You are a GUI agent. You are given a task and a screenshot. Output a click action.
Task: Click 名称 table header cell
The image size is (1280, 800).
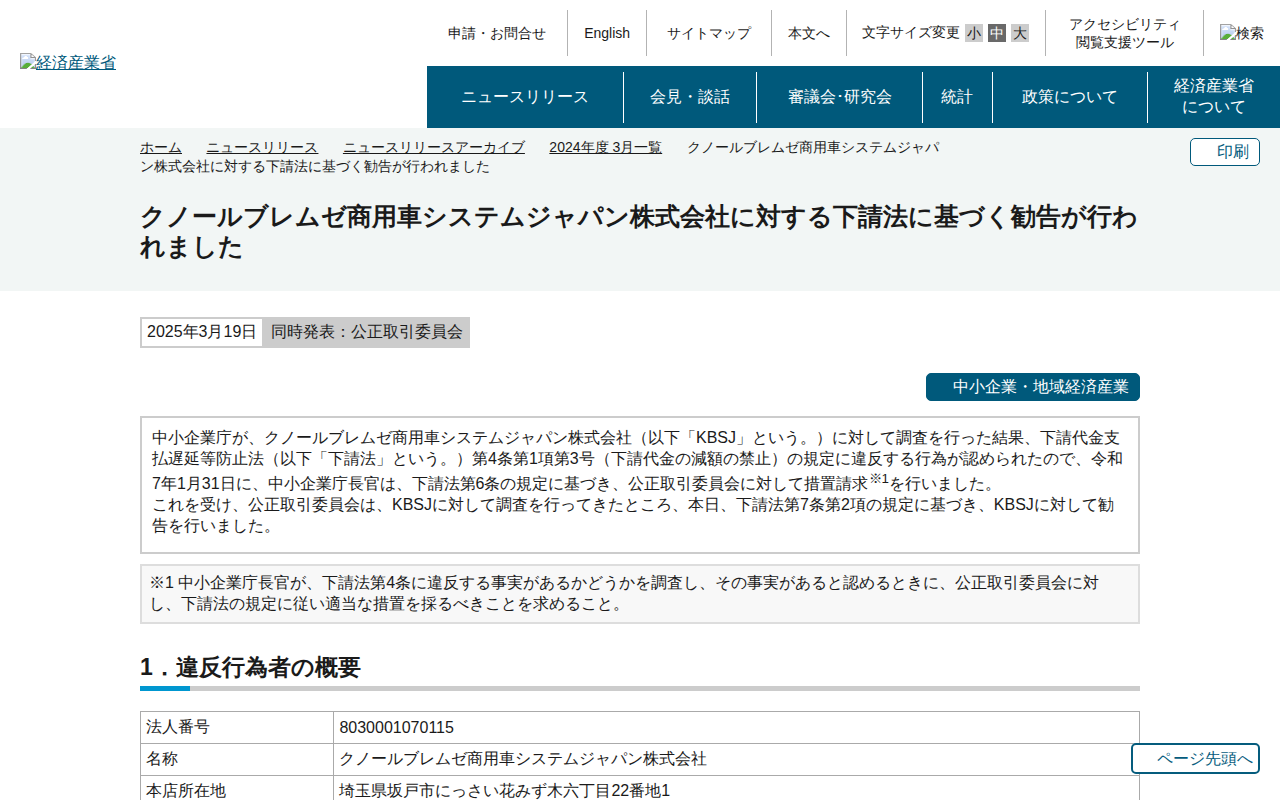coord(237,760)
